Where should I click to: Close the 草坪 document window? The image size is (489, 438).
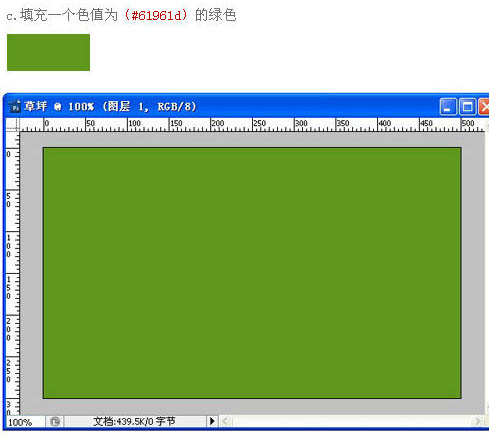click(484, 107)
